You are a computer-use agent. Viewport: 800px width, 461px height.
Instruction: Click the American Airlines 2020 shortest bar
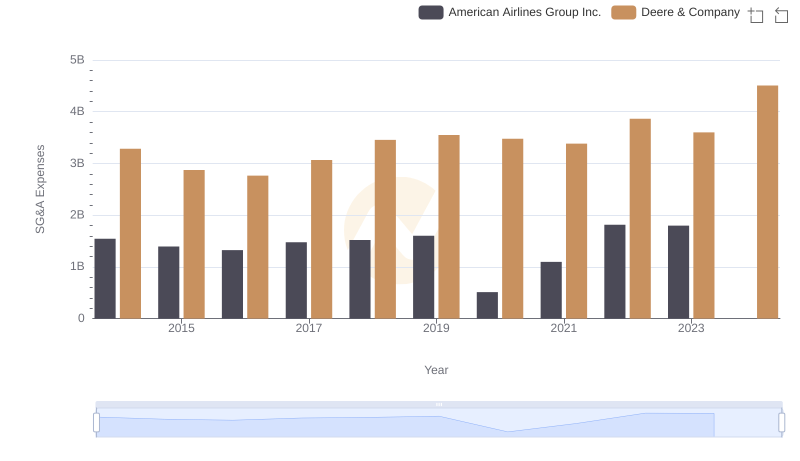tap(487, 305)
